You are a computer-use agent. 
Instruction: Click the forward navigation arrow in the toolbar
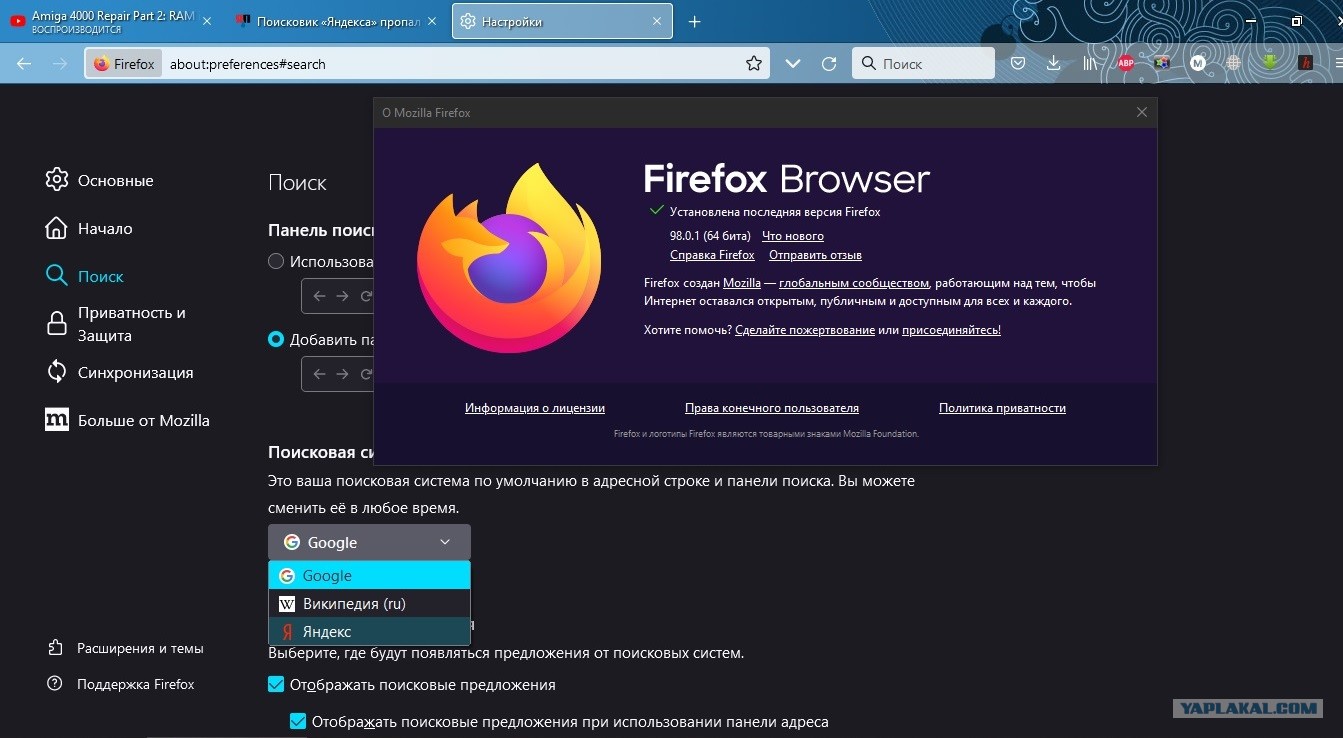pyautogui.click(x=60, y=63)
